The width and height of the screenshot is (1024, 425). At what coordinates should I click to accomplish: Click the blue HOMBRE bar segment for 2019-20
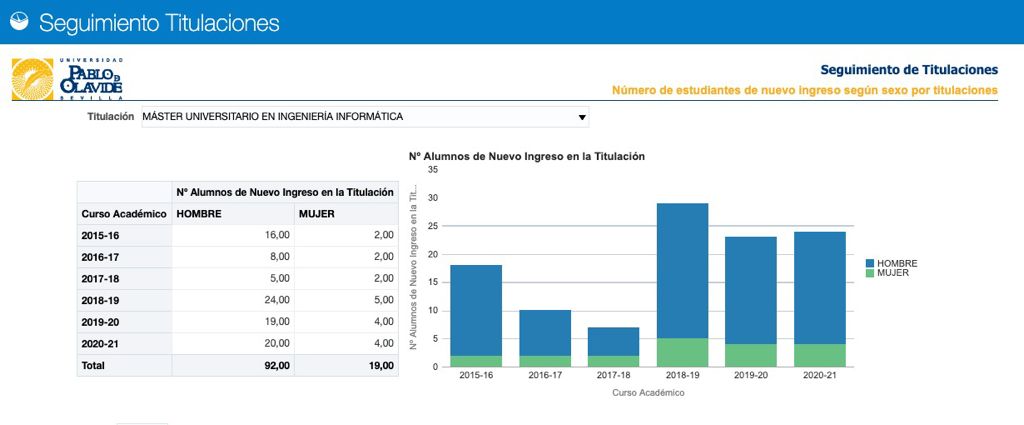click(x=751, y=291)
